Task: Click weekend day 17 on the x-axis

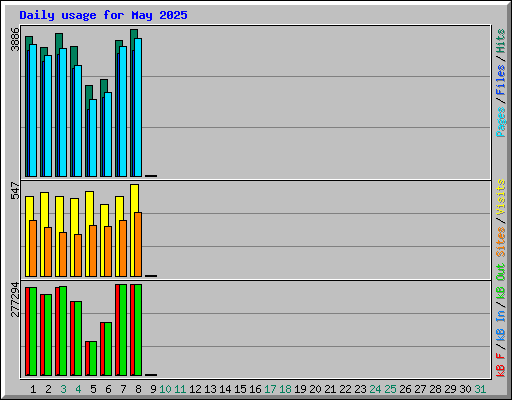Action: 270,389
